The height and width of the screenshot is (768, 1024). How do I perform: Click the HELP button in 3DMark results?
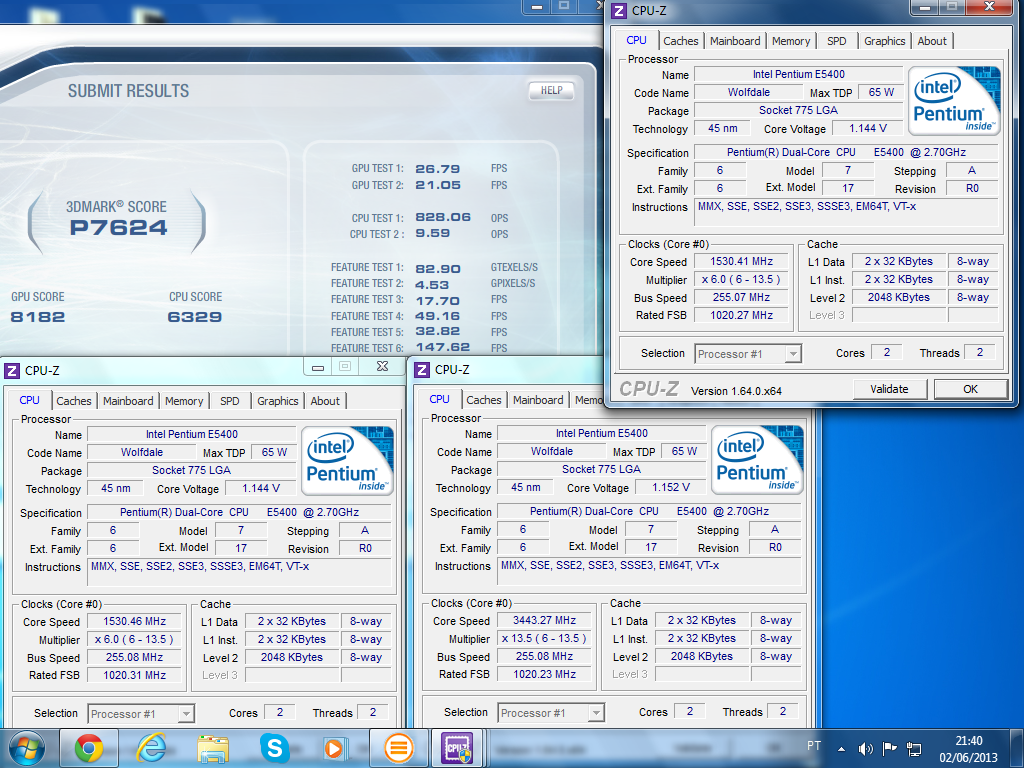(551, 91)
